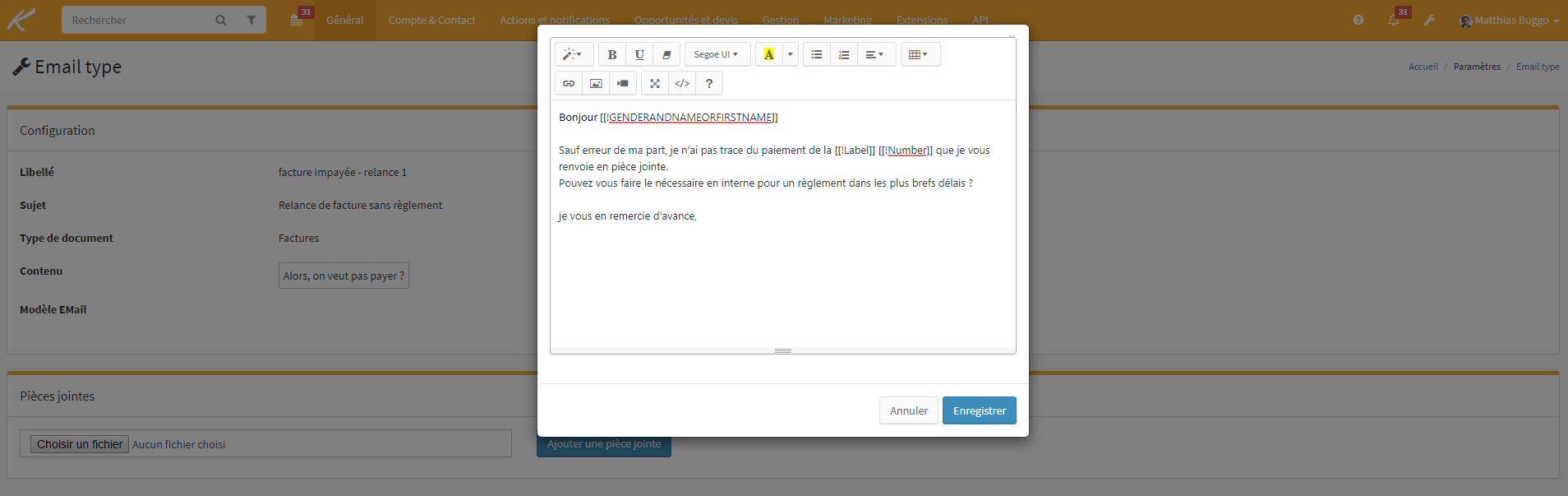Image resolution: width=1568 pixels, height=496 pixels.
Task: Open the Matthias Buggo user dropdown
Action: pos(1509,20)
